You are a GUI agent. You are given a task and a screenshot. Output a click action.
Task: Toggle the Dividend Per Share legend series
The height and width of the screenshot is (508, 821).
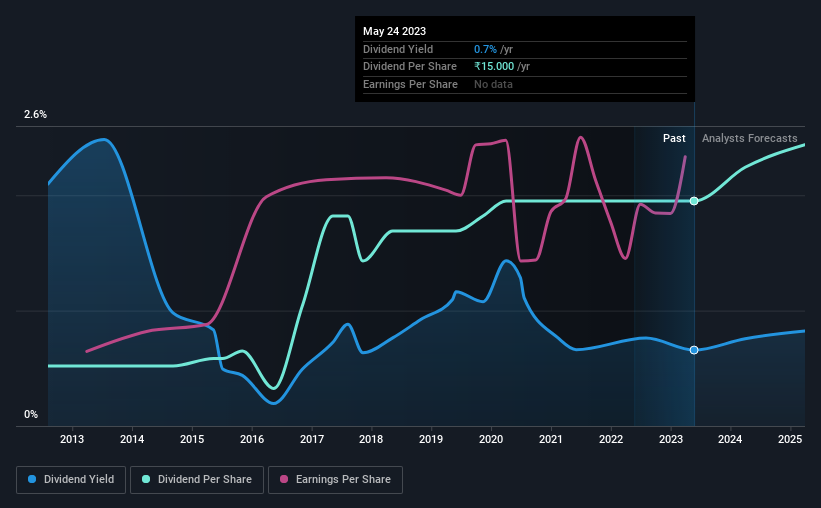(197, 480)
